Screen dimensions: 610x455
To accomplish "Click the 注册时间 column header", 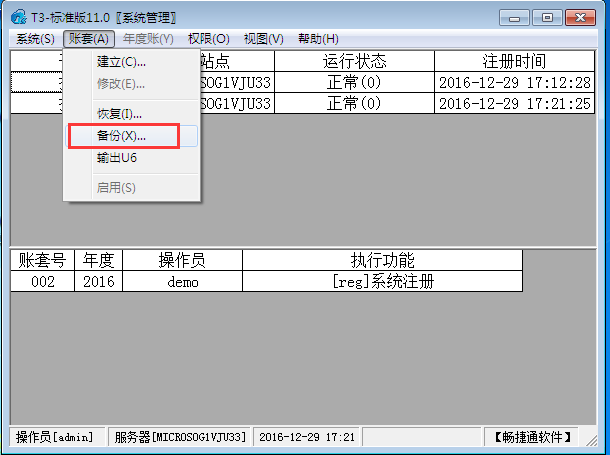I will 516,60.
